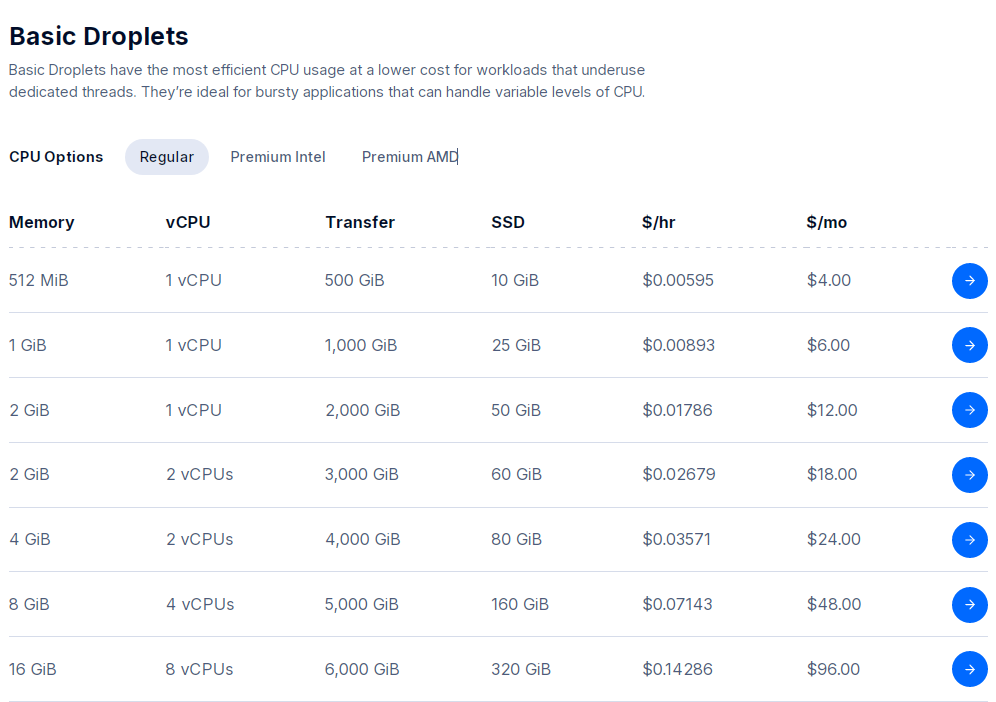Screen dimensions: 996x702
Task: Click the Basic Droplets heading
Action: 99,36
